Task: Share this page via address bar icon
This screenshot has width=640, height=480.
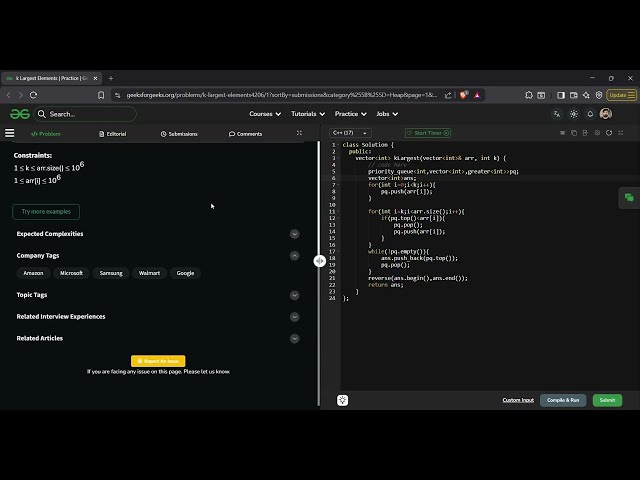Action: click(448, 95)
